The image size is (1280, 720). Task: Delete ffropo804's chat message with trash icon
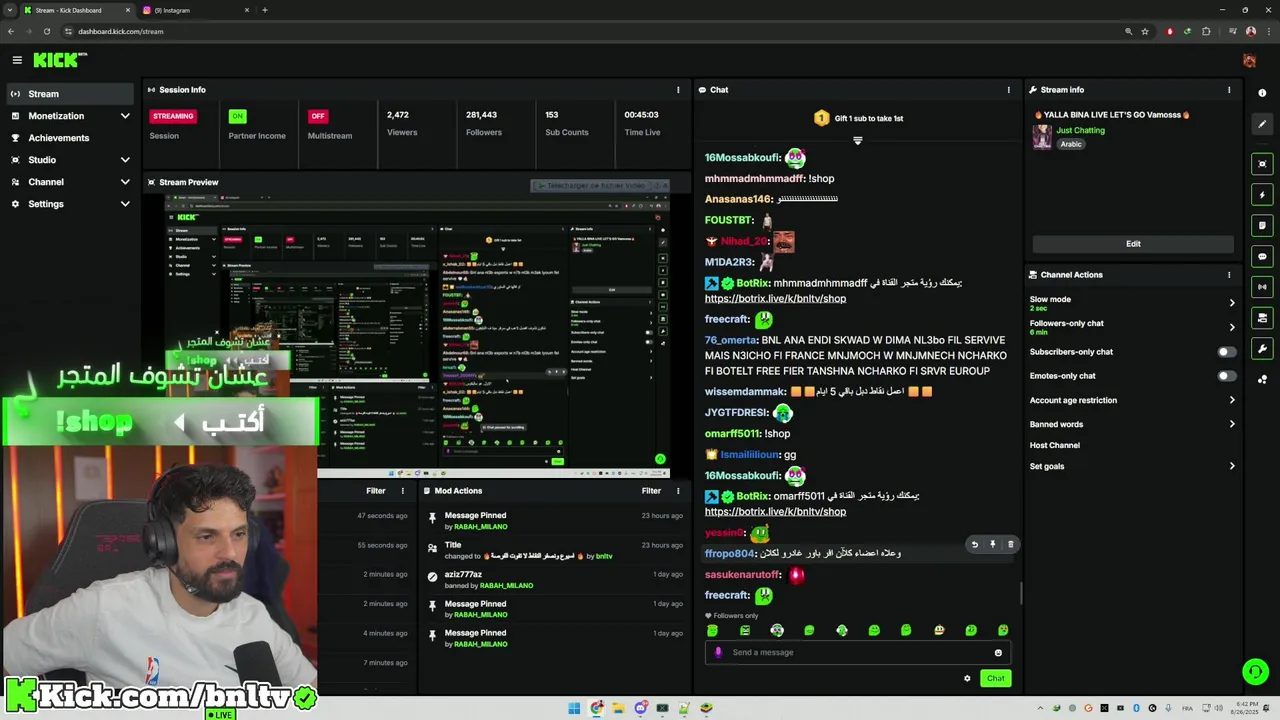tap(1010, 545)
